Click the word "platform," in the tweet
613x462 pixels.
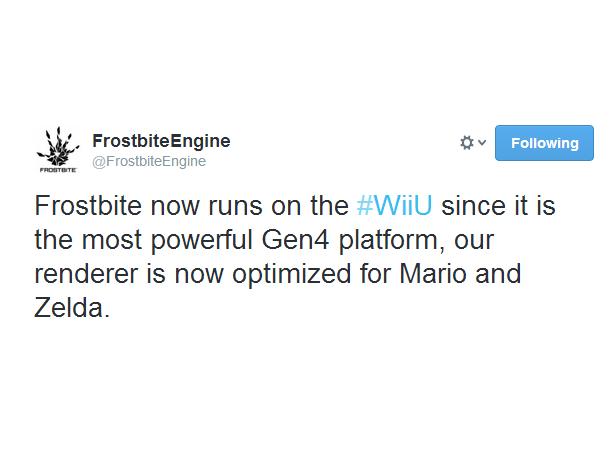click(399, 243)
